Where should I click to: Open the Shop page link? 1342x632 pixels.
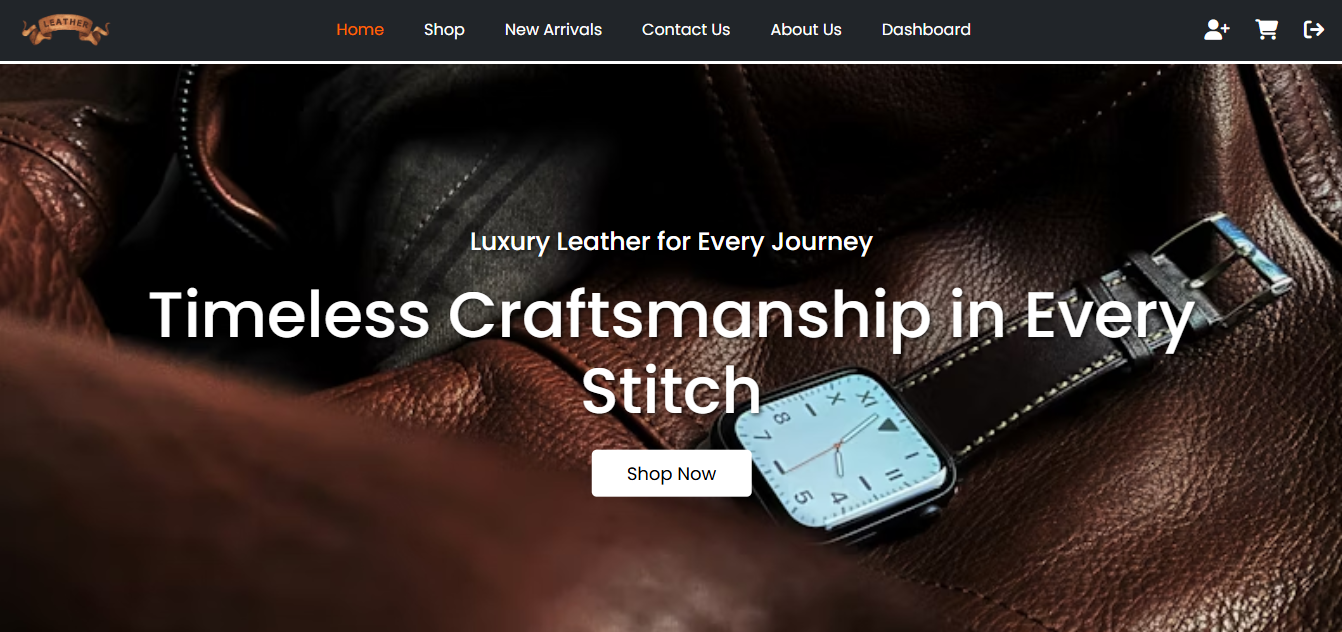click(444, 30)
